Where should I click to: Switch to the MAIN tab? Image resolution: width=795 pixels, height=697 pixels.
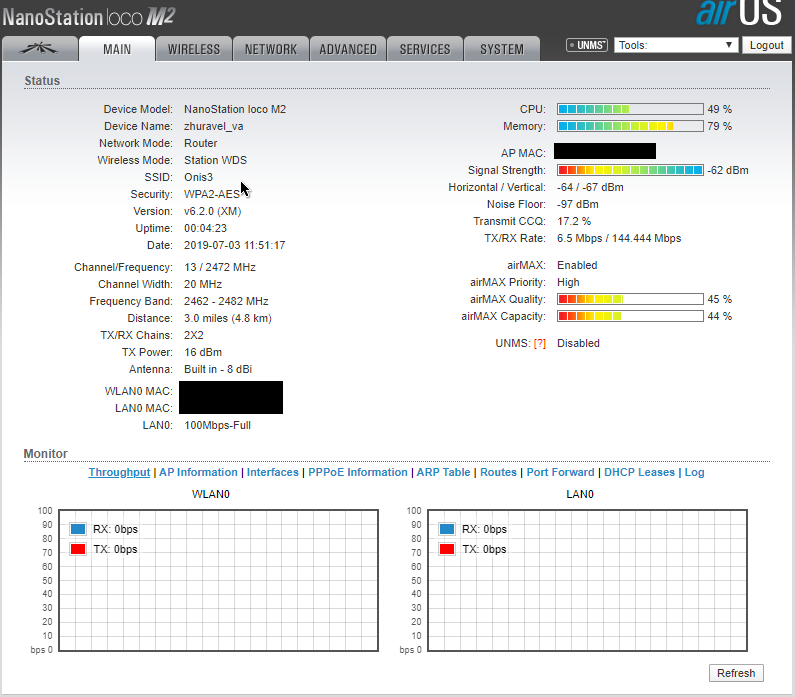[x=117, y=49]
